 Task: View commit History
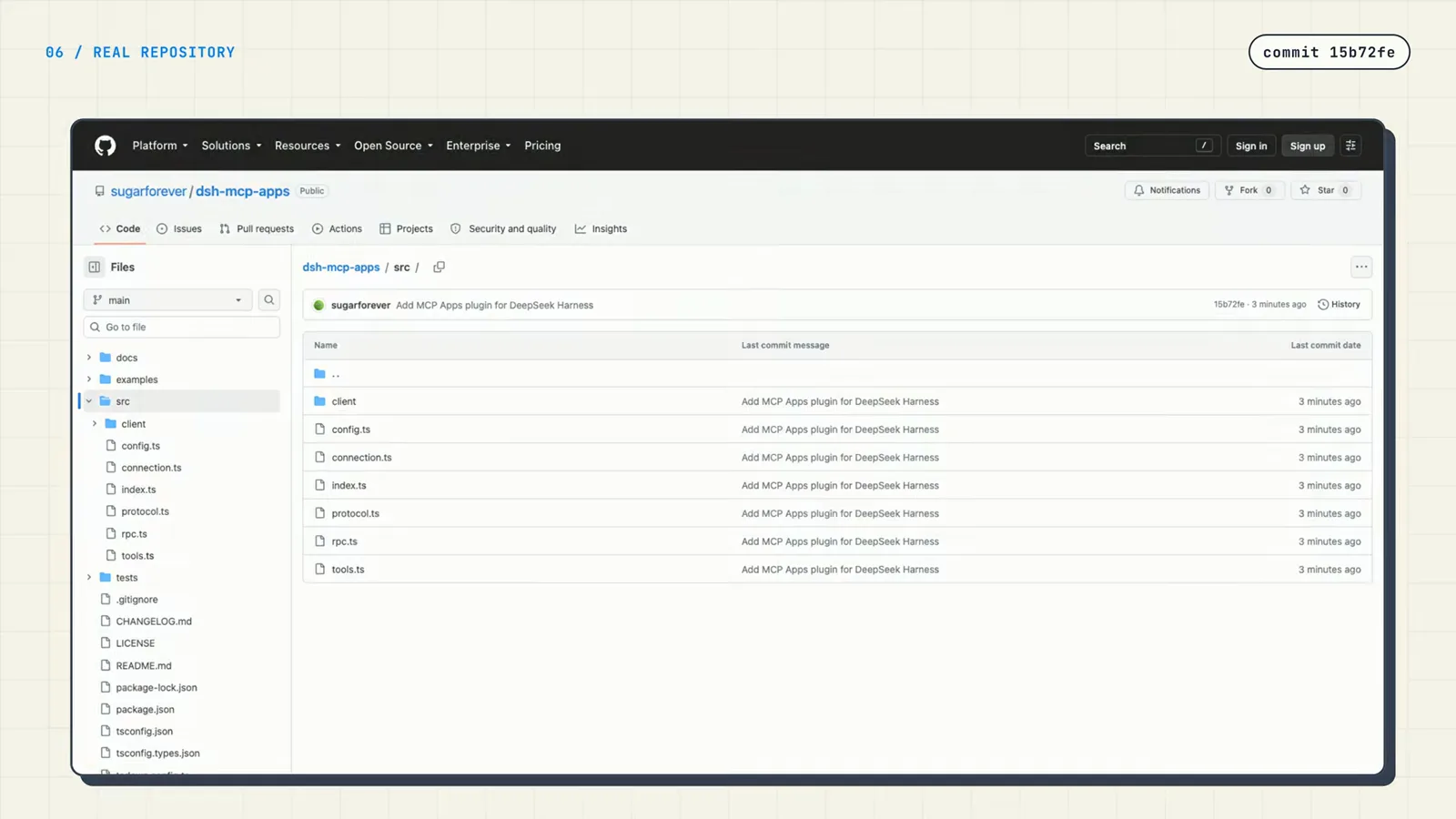[x=1339, y=305]
